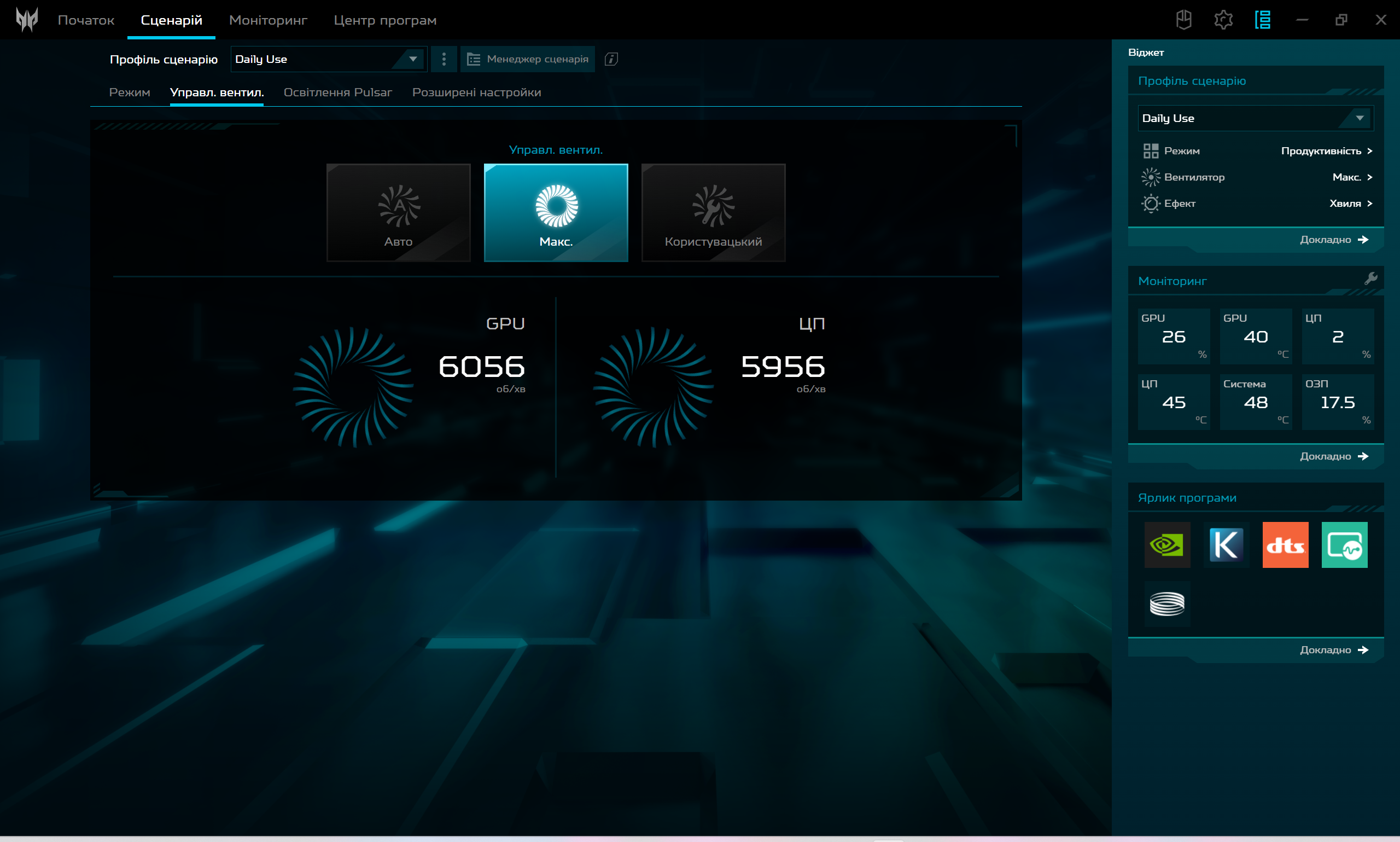
Task: Open the settings gear icon
Action: pos(1223,20)
